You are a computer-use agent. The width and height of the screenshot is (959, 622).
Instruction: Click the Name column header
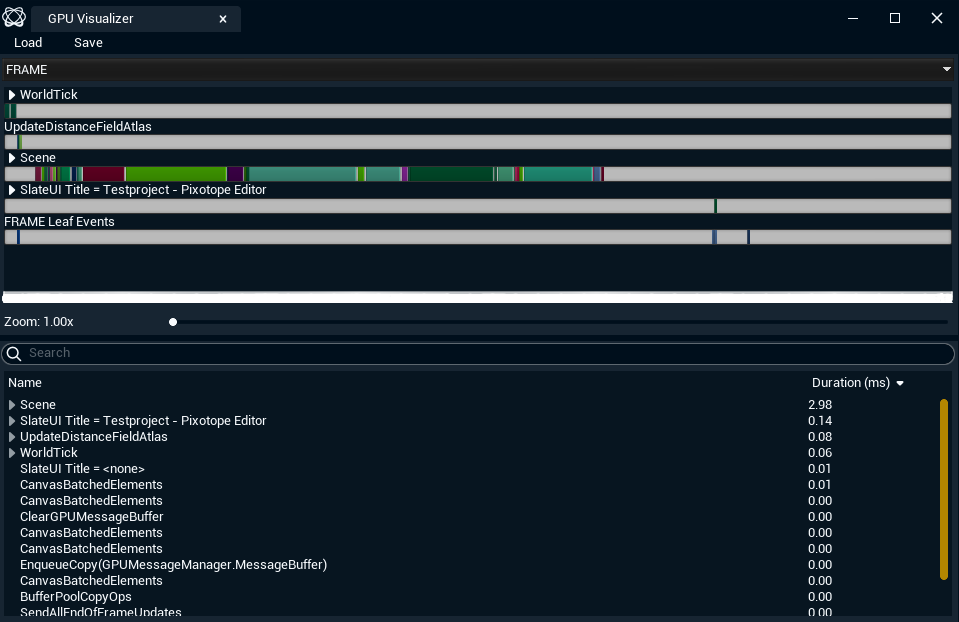(x=25, y=383)
